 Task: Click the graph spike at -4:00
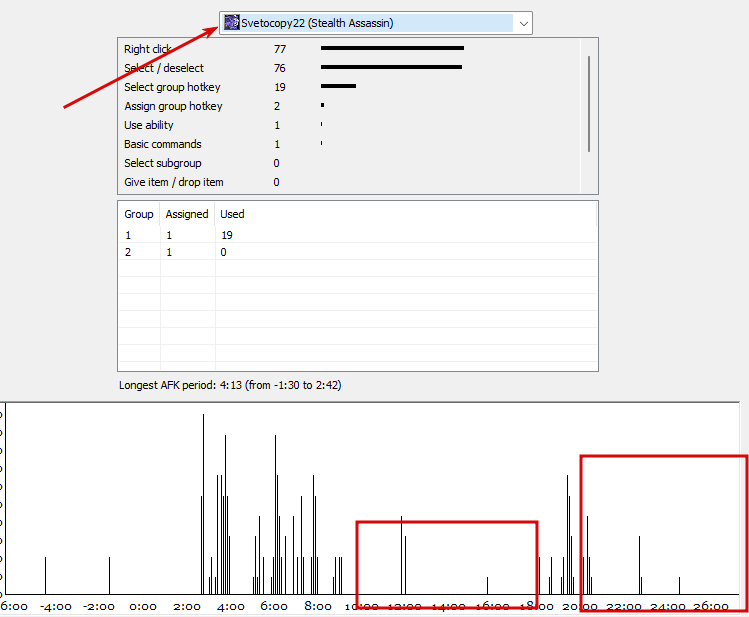45,575
